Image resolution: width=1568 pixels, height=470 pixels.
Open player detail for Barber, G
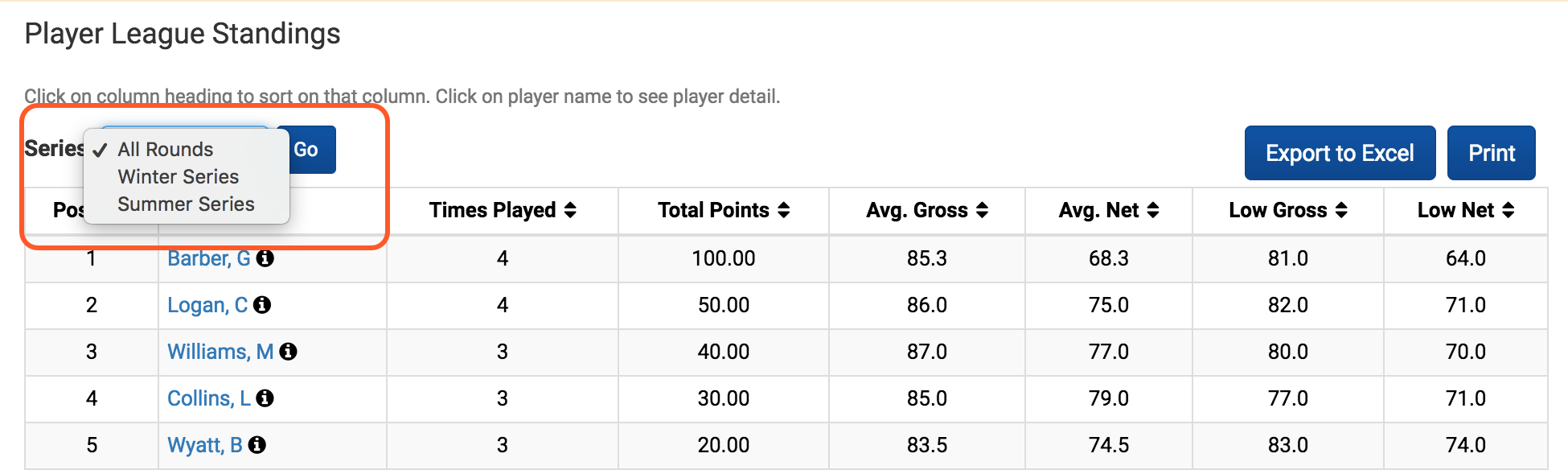[x=209, y=258]
